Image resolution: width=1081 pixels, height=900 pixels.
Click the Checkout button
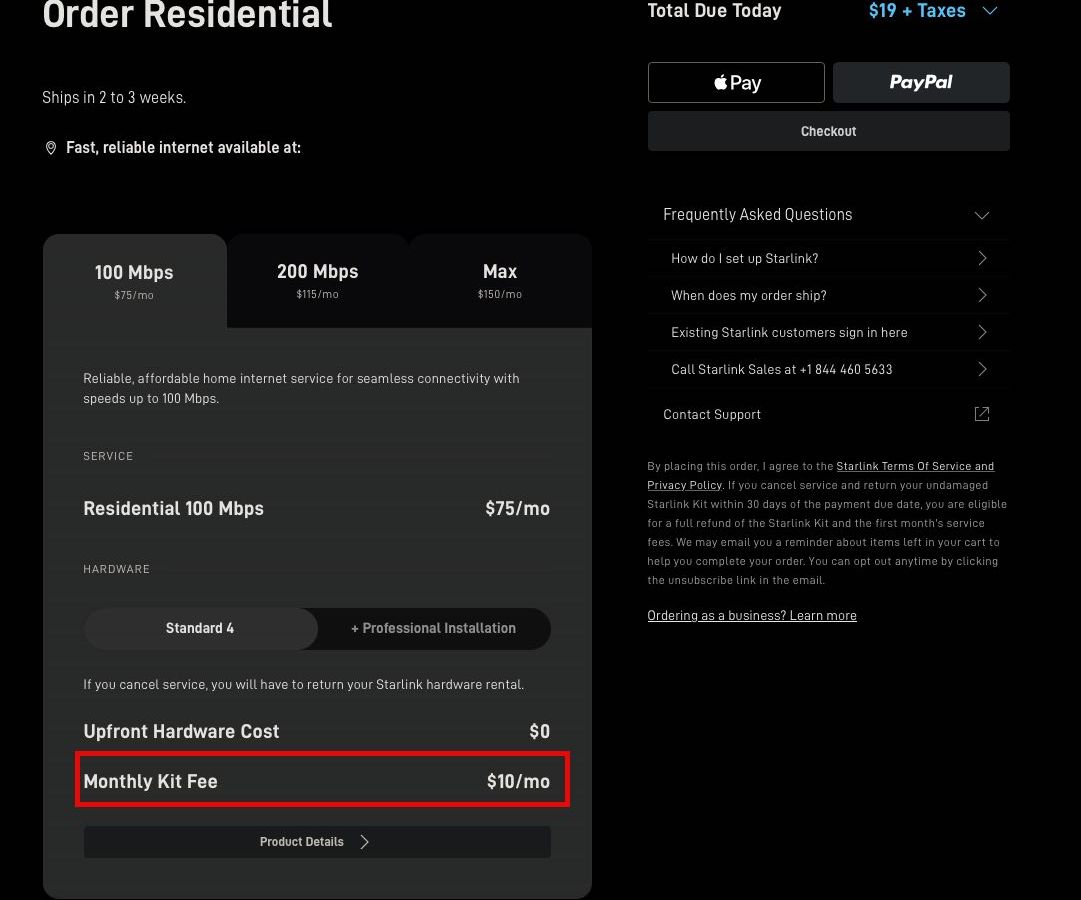point(829,131)
